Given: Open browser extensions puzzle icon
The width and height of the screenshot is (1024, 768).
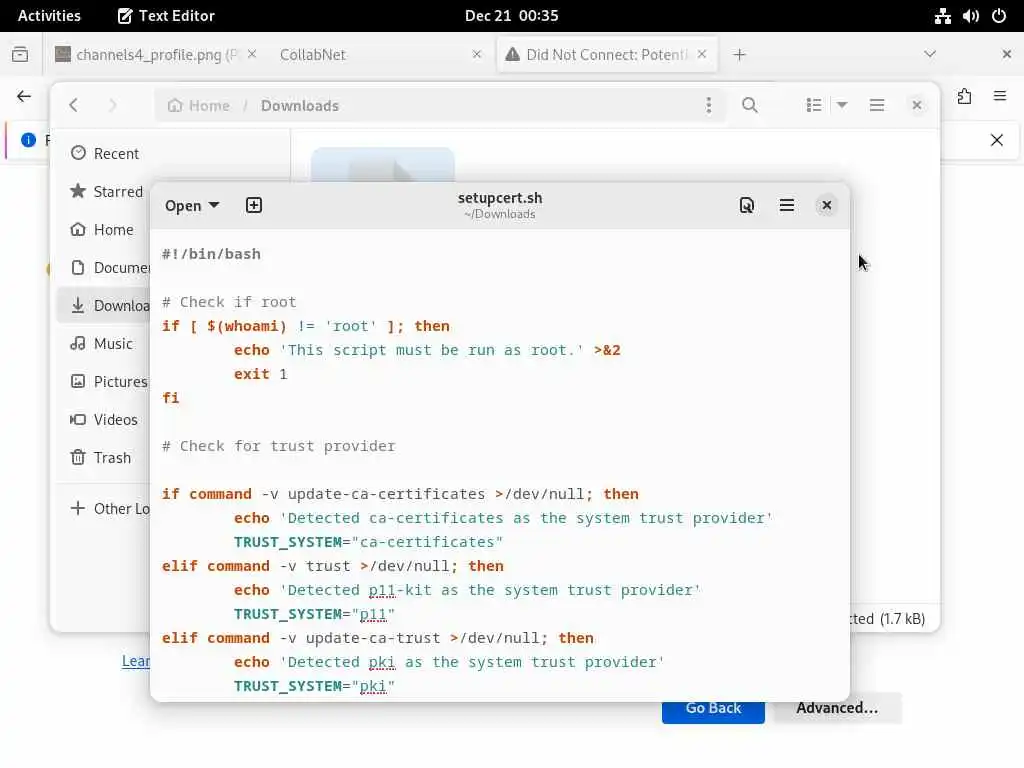Looking at the screenshot, I should click(965, 97).
